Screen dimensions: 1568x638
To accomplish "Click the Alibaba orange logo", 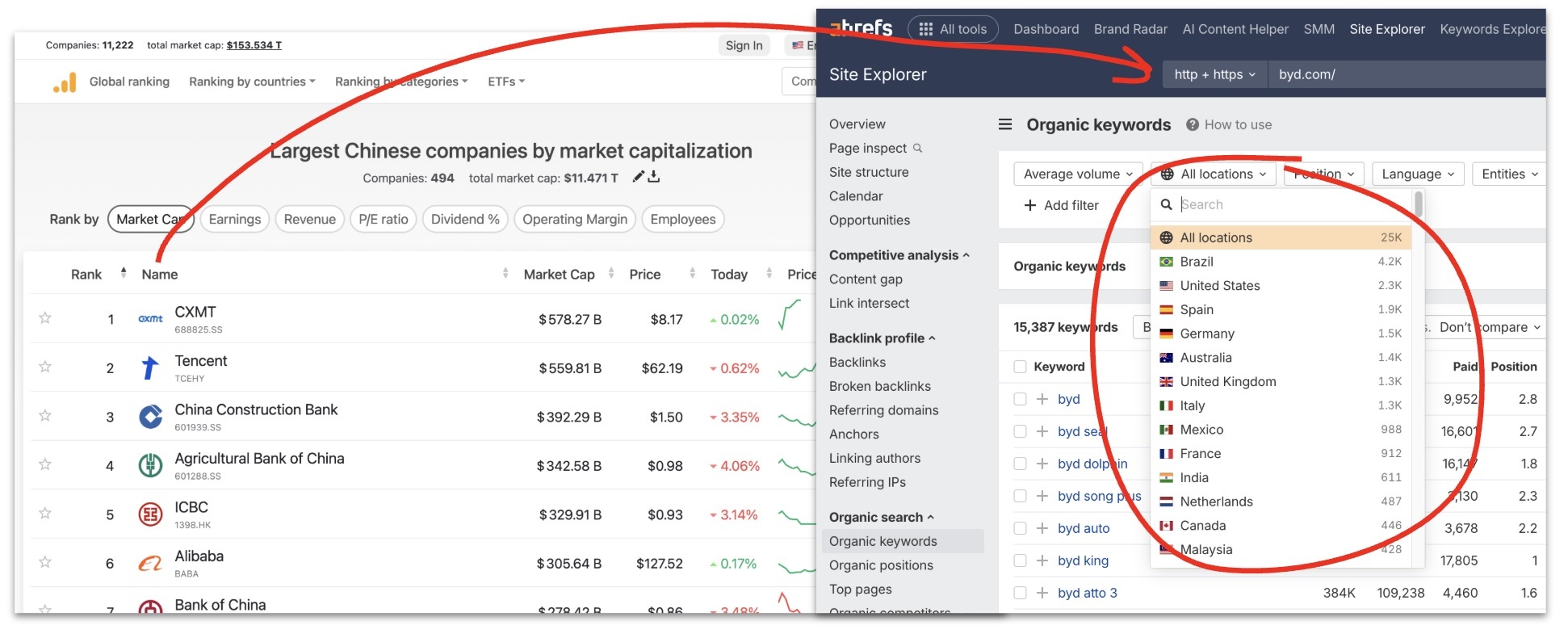I will (x=150, y=563).
